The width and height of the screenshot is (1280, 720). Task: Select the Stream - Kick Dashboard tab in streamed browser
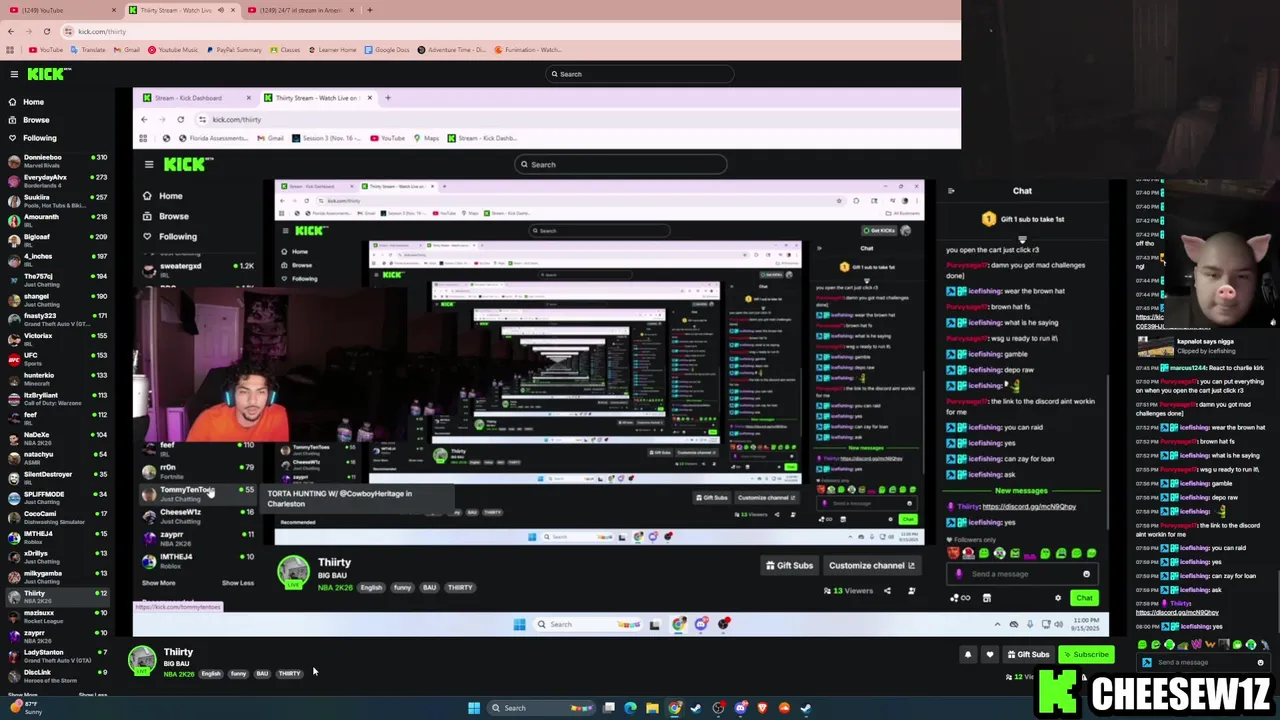pos(195,98)
